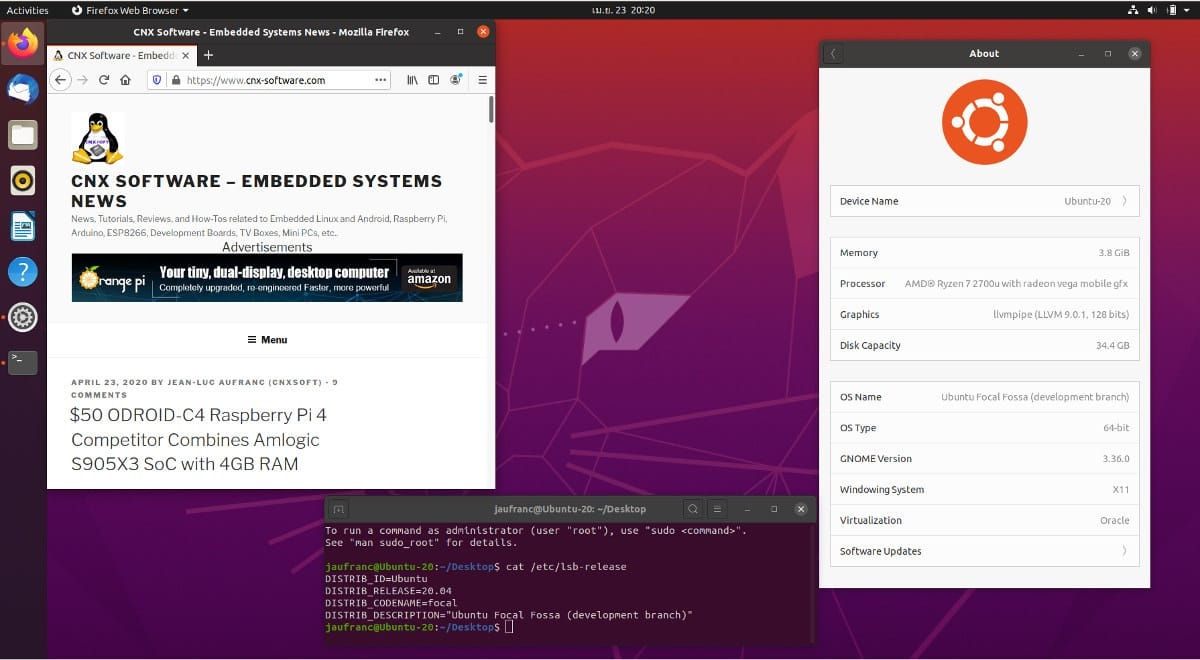Screen dimensions: 1200x660
Task: Open Rhythmbox from the dock
Action: pyautogui.click(x=23, y=181)
